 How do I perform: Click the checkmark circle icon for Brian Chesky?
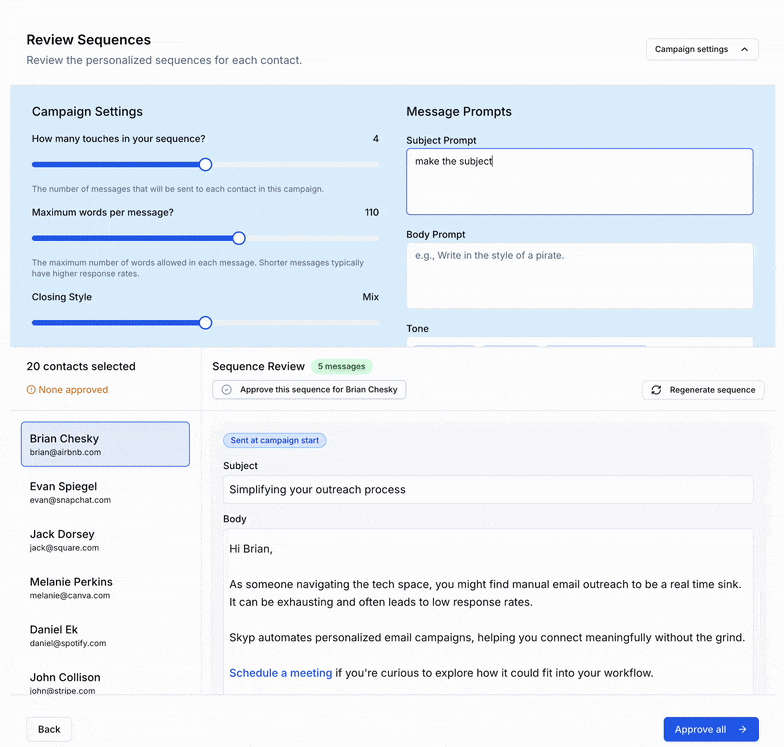pyautogui.click(x=227, y=390)
